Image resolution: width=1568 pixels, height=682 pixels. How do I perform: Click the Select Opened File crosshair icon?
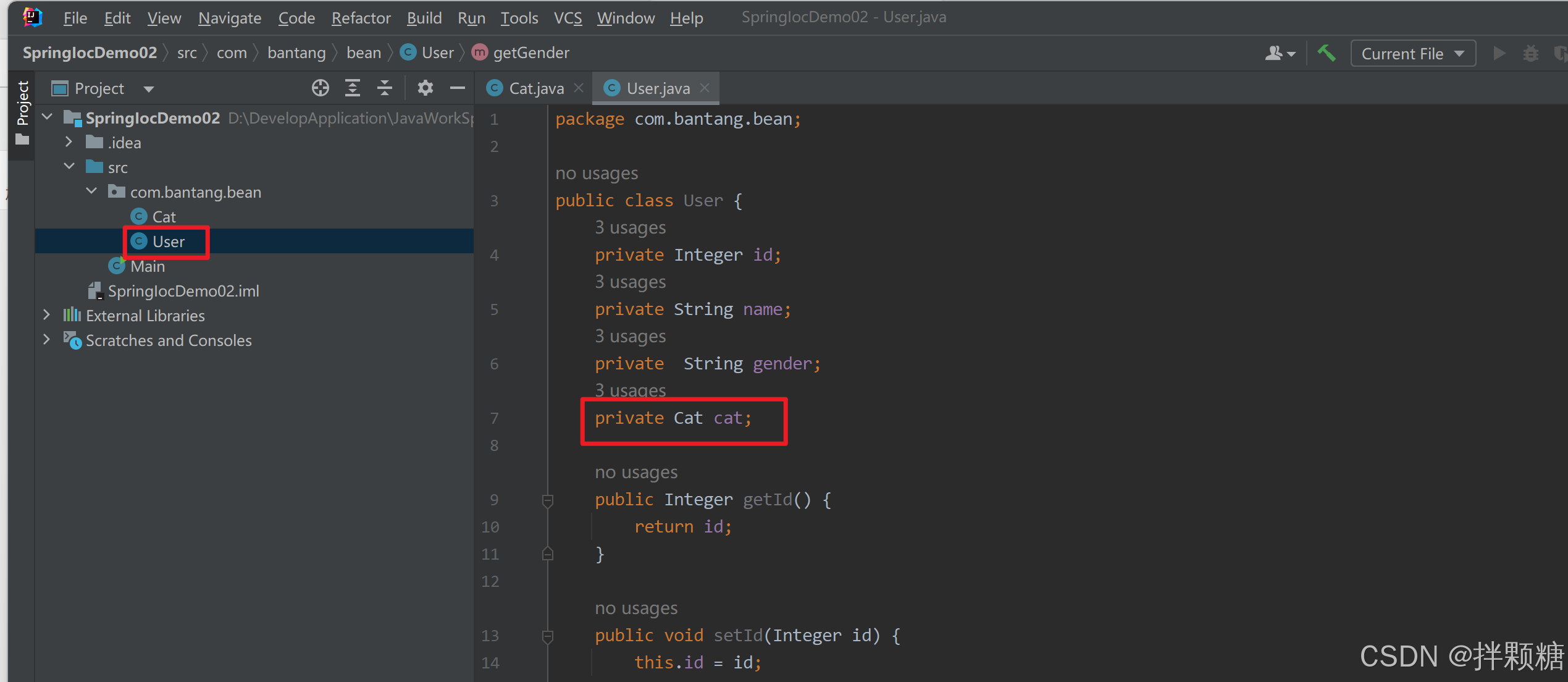tap(320, 88)
